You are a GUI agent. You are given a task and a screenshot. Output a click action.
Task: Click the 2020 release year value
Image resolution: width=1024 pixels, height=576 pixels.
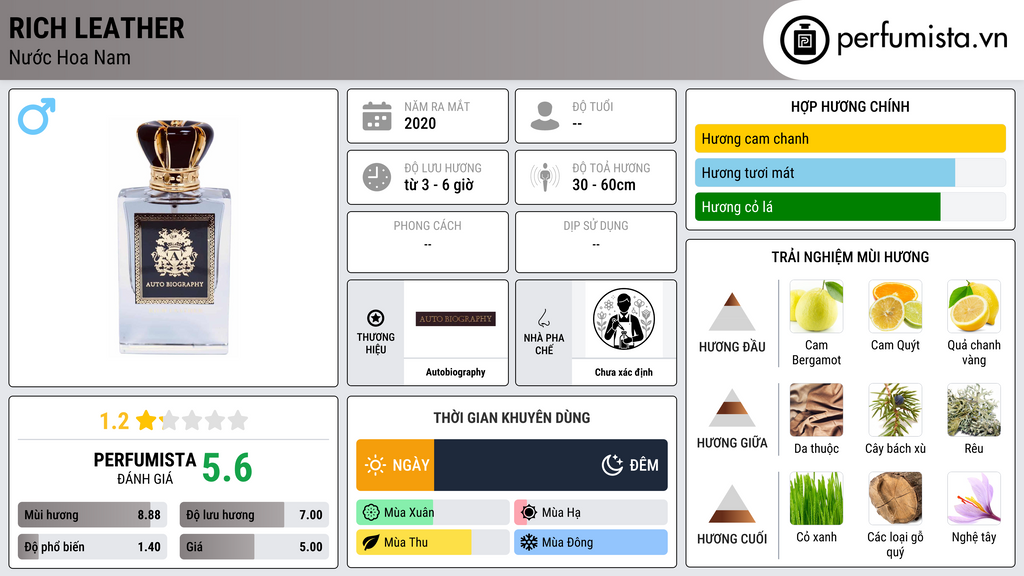[x=420, y=123]
